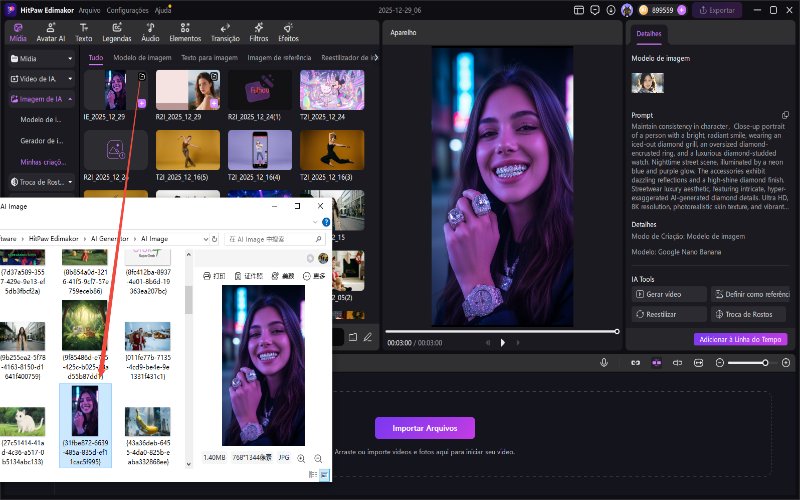
Task: Open the Avatar AI tool
Action: pos(51,32)
